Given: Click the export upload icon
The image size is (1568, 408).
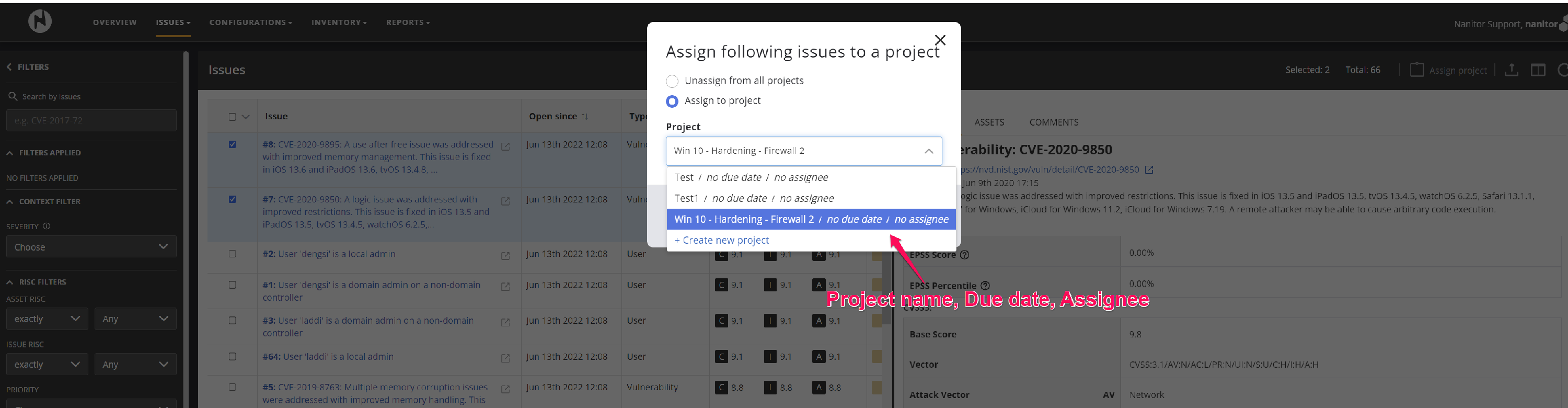Looking at the screenshot, I should [1511, 70].
